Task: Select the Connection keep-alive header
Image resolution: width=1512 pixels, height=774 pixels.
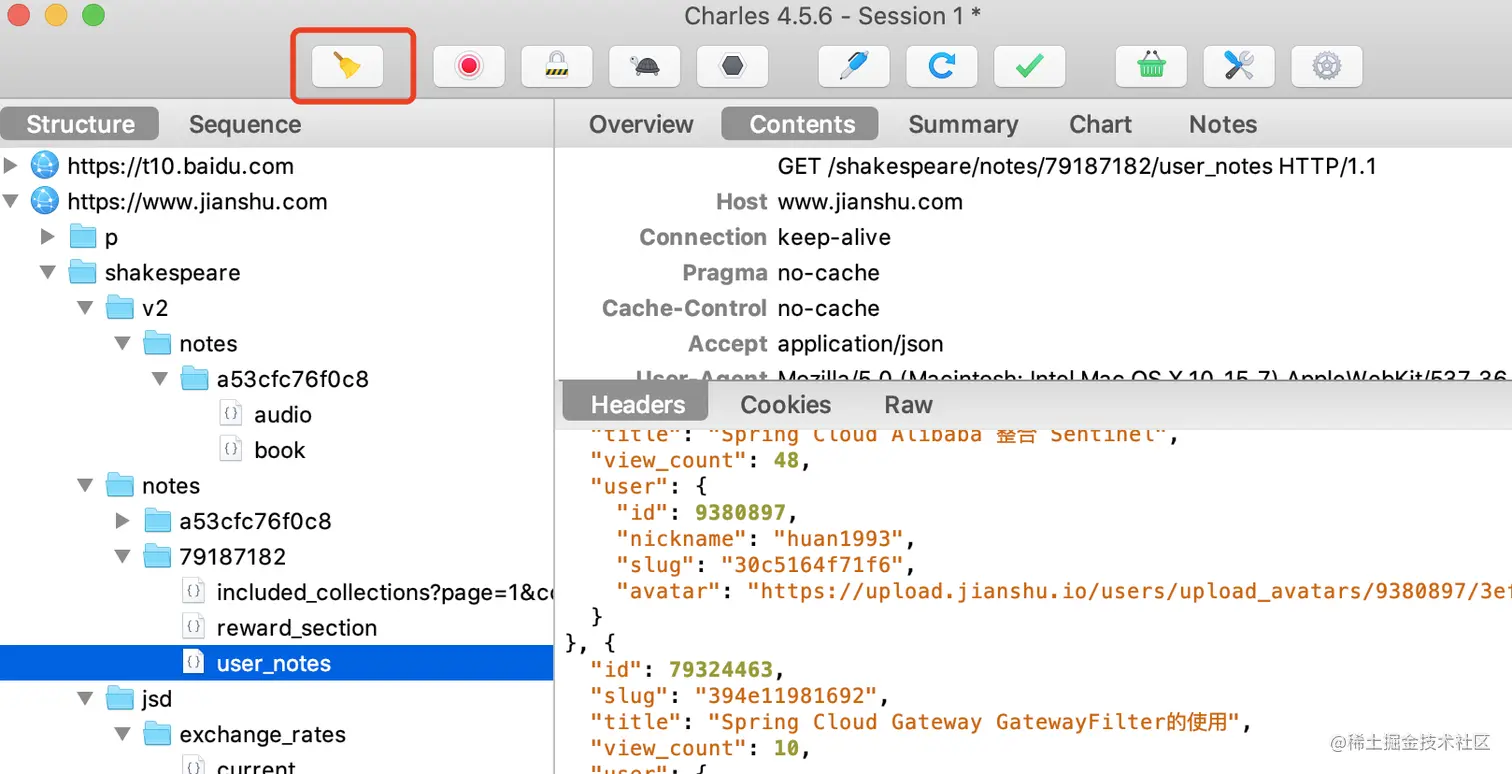Action: 765,237
